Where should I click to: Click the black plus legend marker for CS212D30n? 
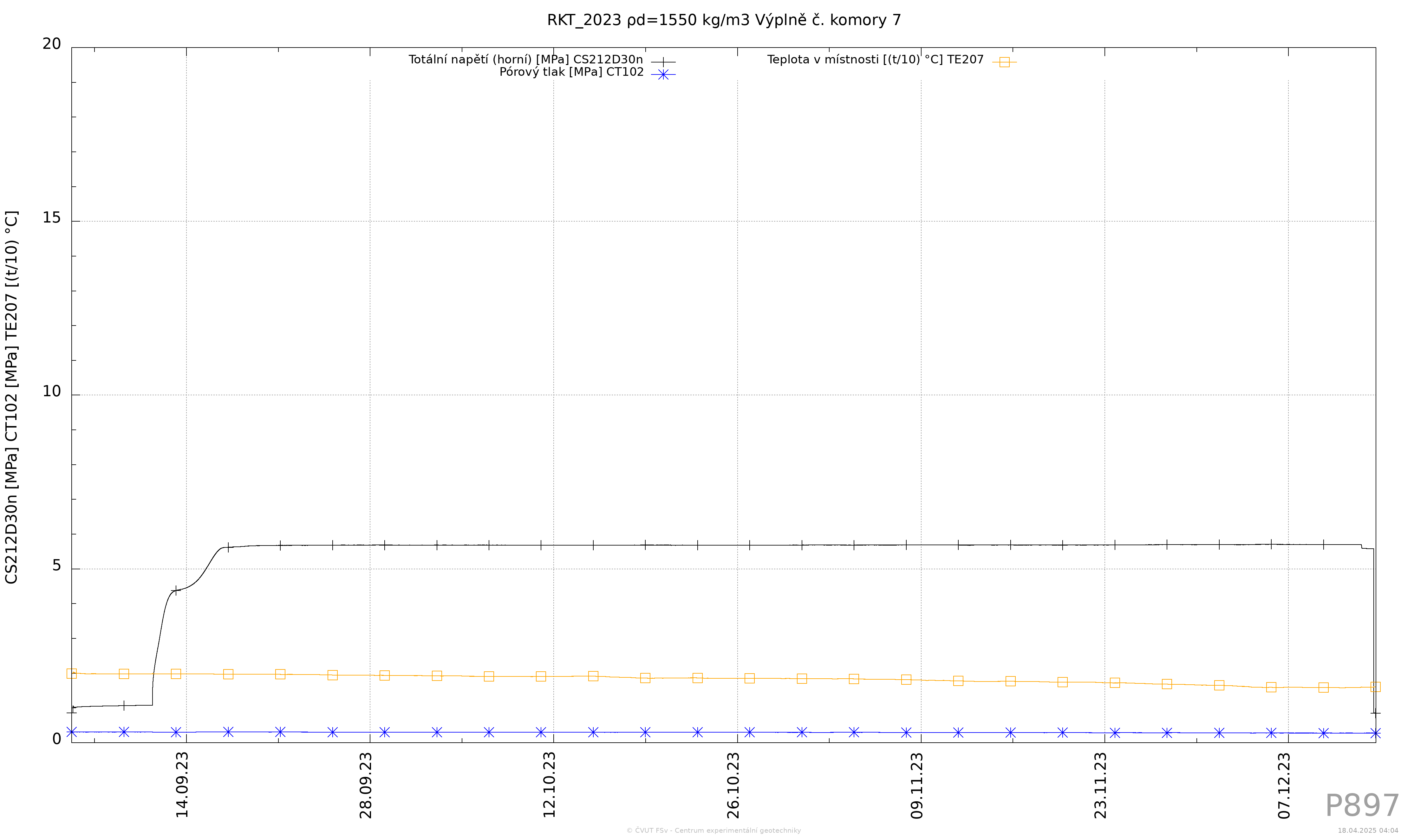click(x=663, y=62)
